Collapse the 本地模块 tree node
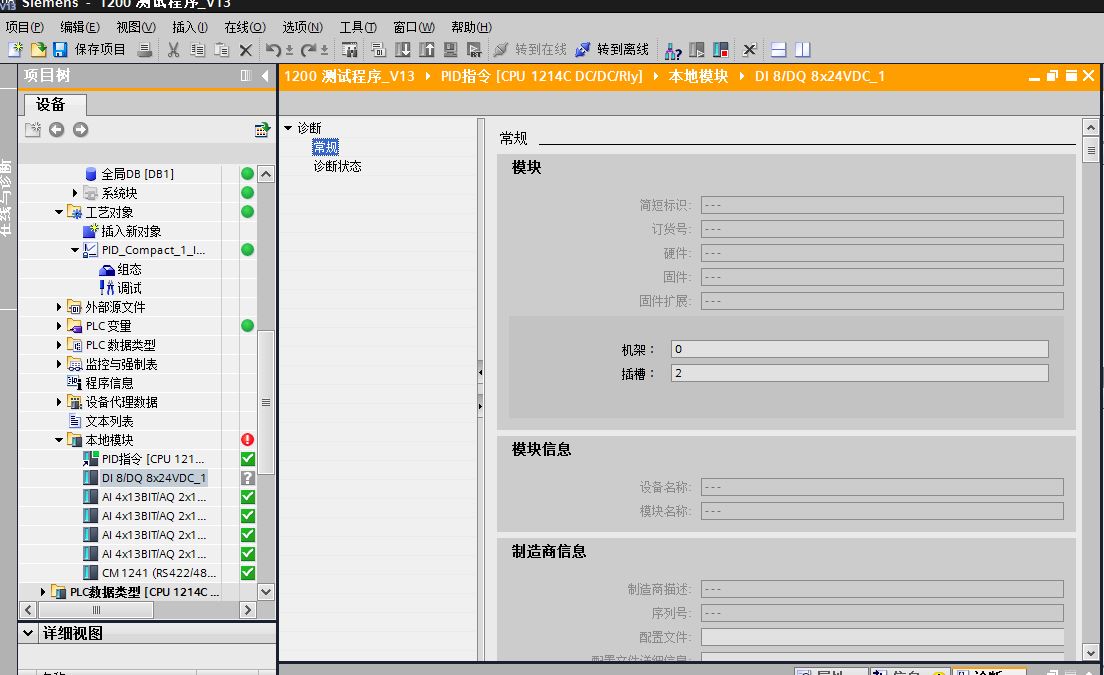The width and height of the screenshot is (1104, 675). 59,440
